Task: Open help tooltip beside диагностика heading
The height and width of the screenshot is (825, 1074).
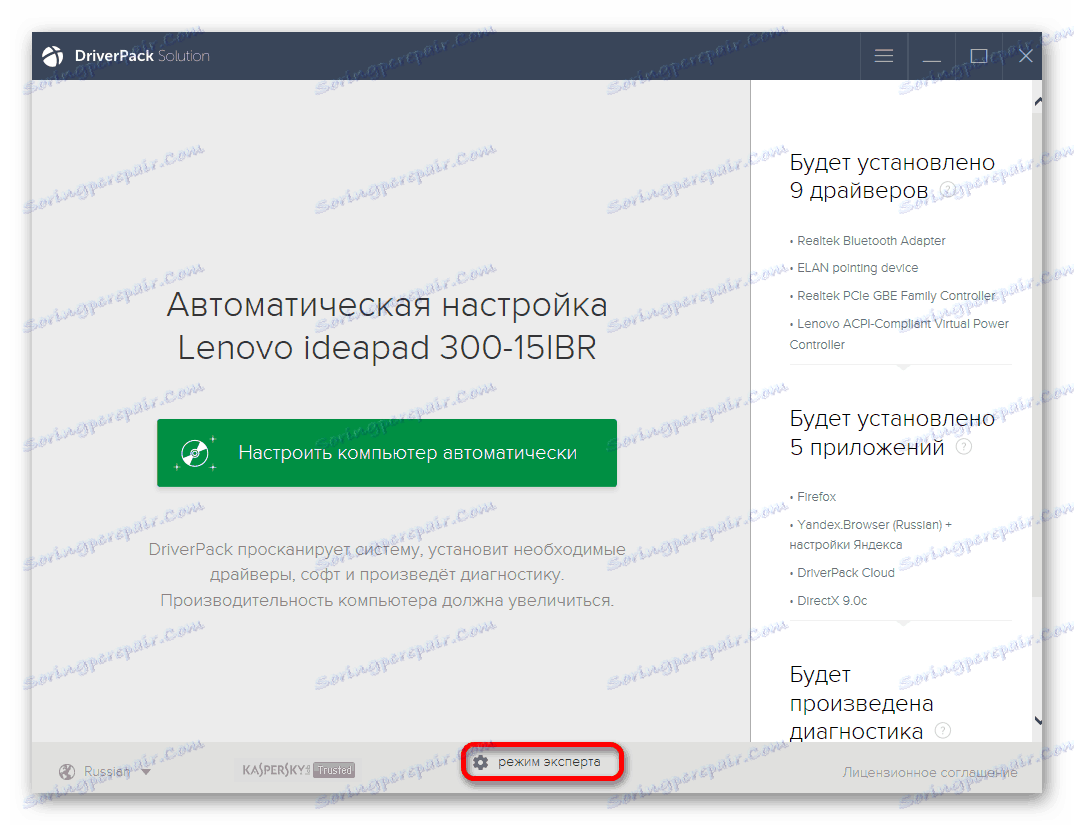Action: click(x=941, y=731)
